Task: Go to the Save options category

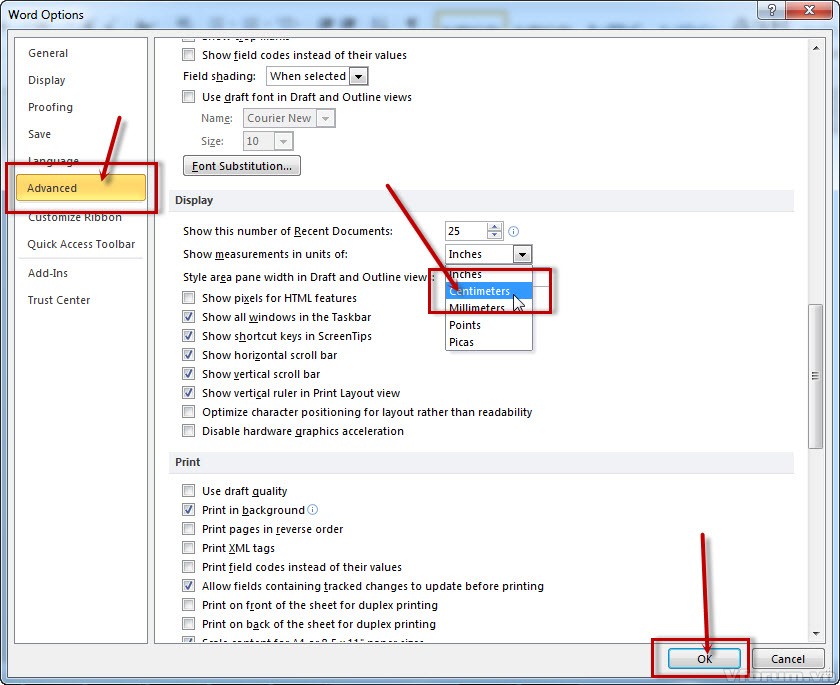Action: (x=81, y=134)
